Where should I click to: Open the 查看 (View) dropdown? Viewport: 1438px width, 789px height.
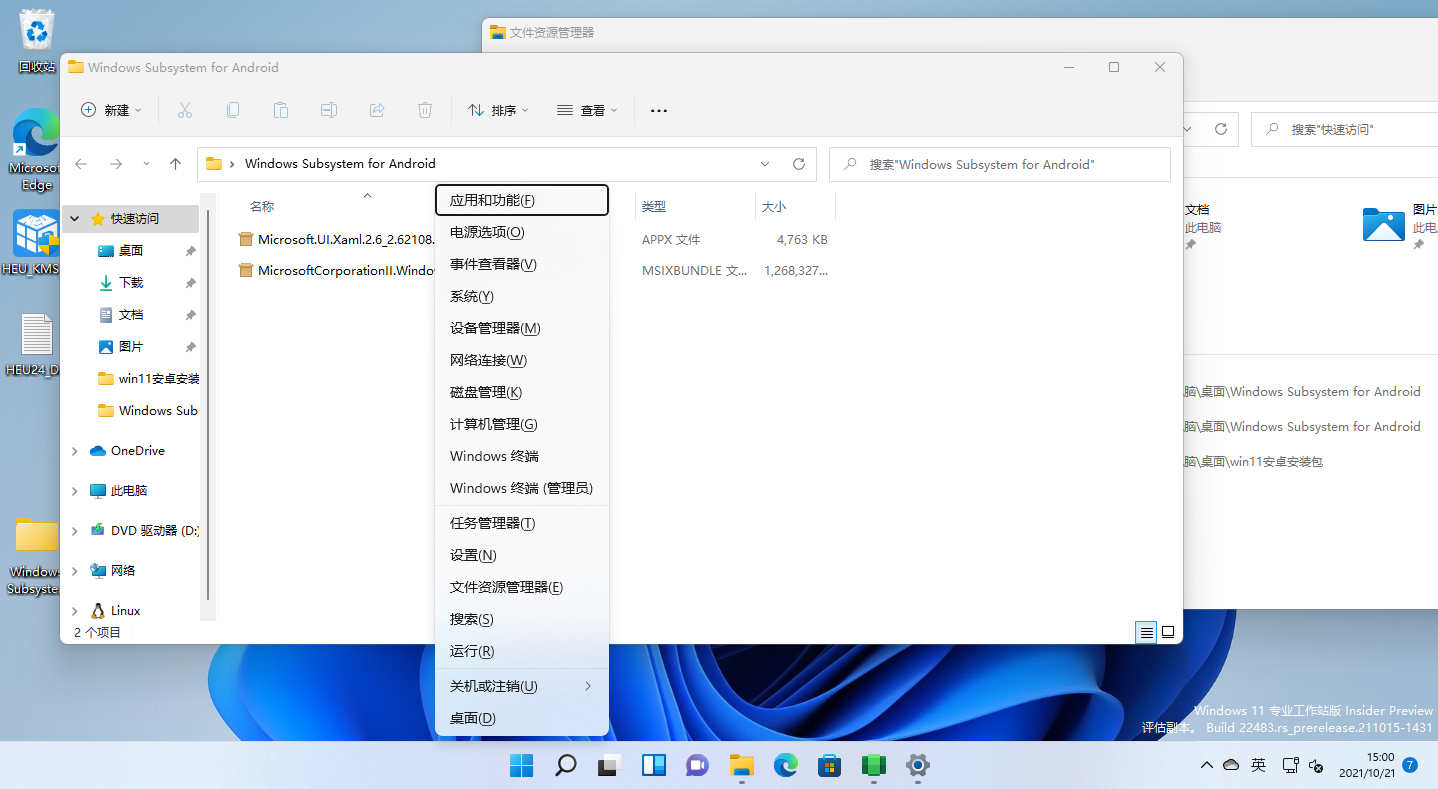pyautogui.click(x=587, y=110)
